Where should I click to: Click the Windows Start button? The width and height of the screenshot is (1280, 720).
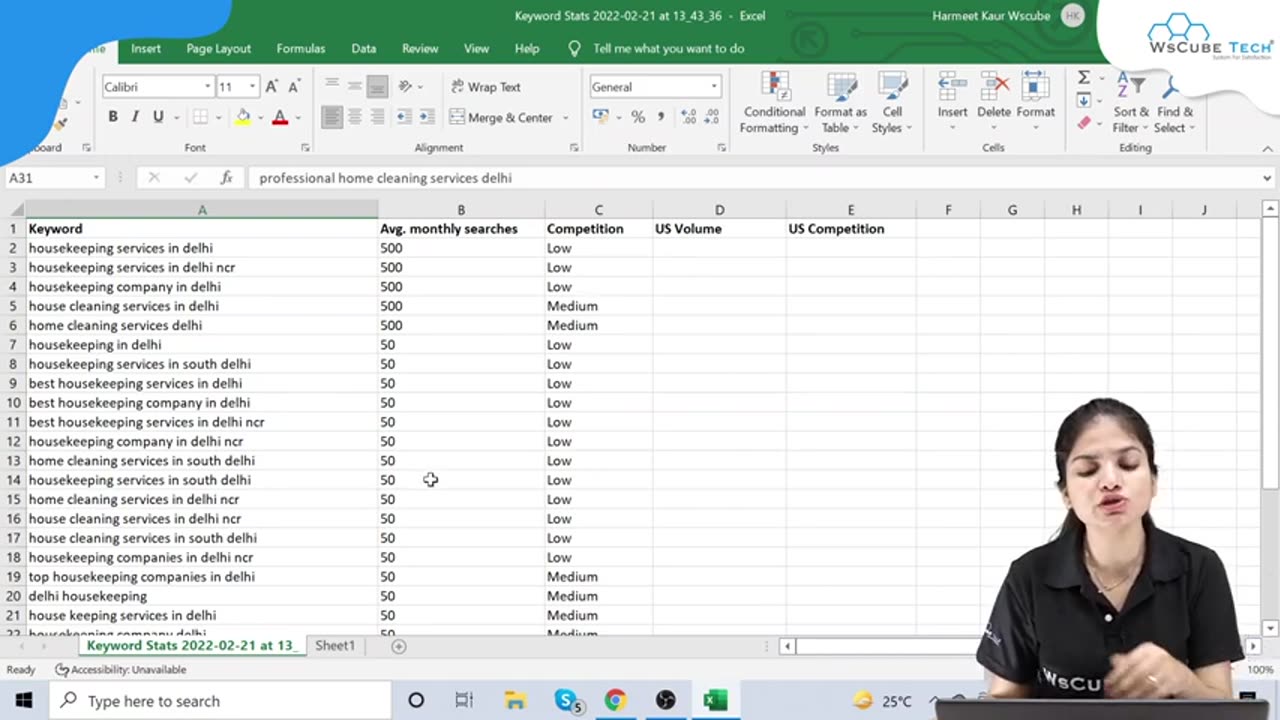pos(24,700)
